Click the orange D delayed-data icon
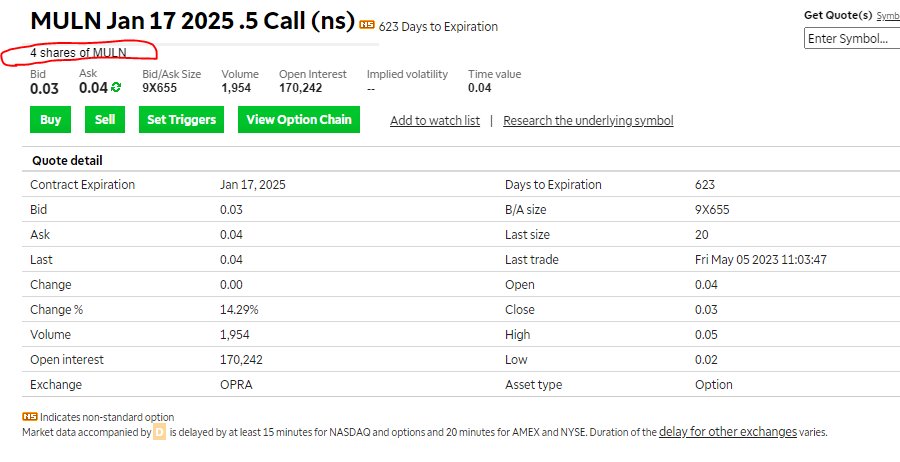This screenshot has height=462, width=900. coord(159,432)
